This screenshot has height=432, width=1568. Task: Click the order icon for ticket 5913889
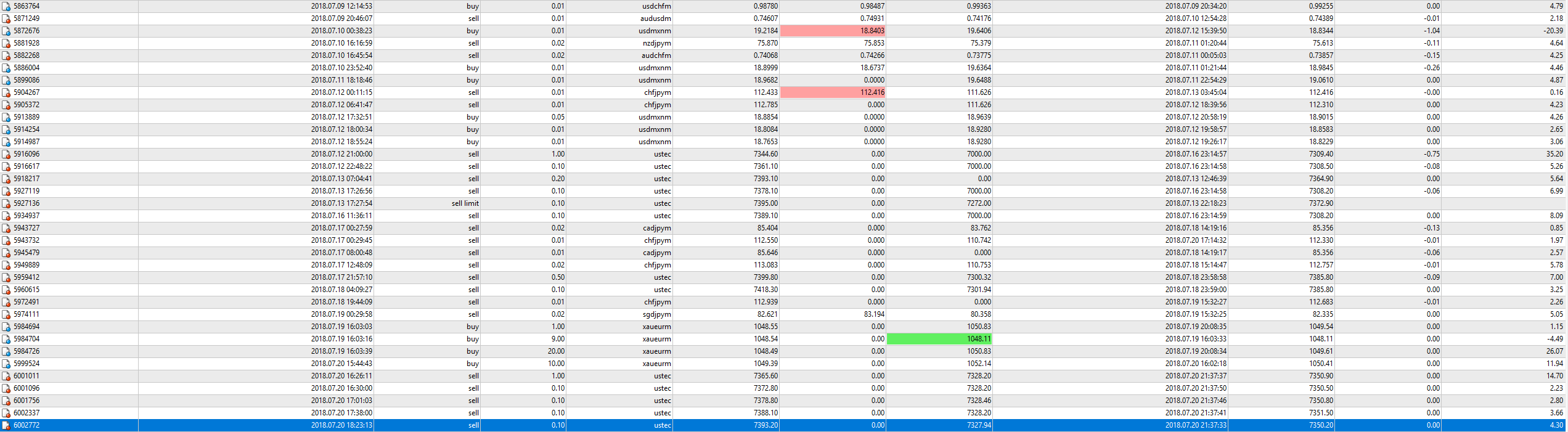click(6, 117)
